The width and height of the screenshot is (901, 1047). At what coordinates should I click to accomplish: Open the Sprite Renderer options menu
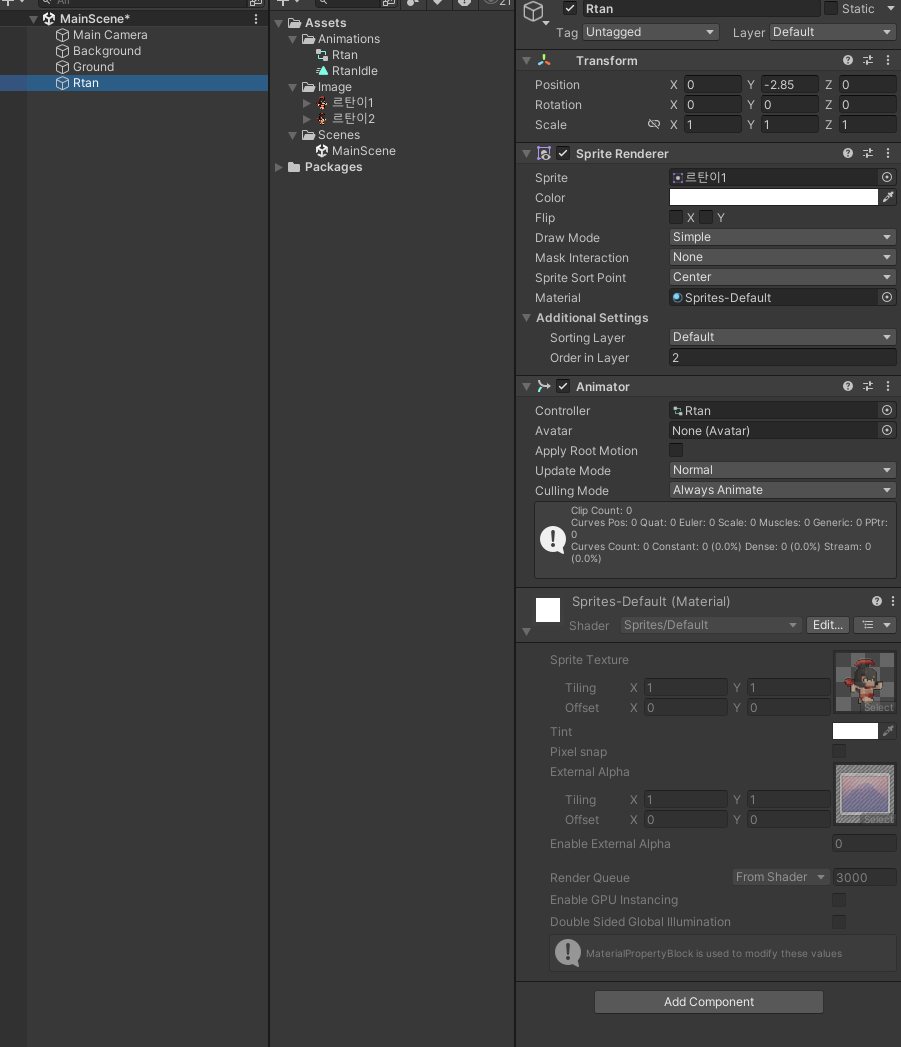pos(888,153)
